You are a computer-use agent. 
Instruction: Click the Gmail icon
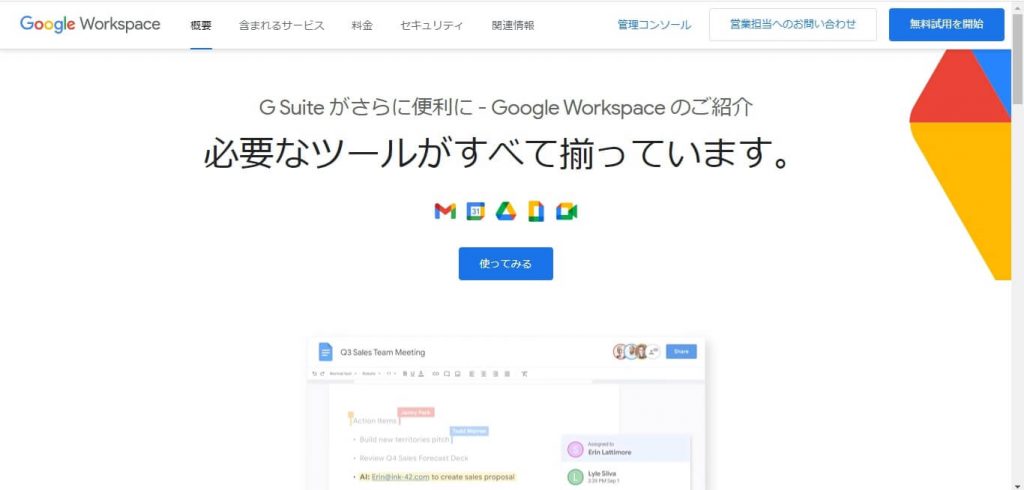445,211
